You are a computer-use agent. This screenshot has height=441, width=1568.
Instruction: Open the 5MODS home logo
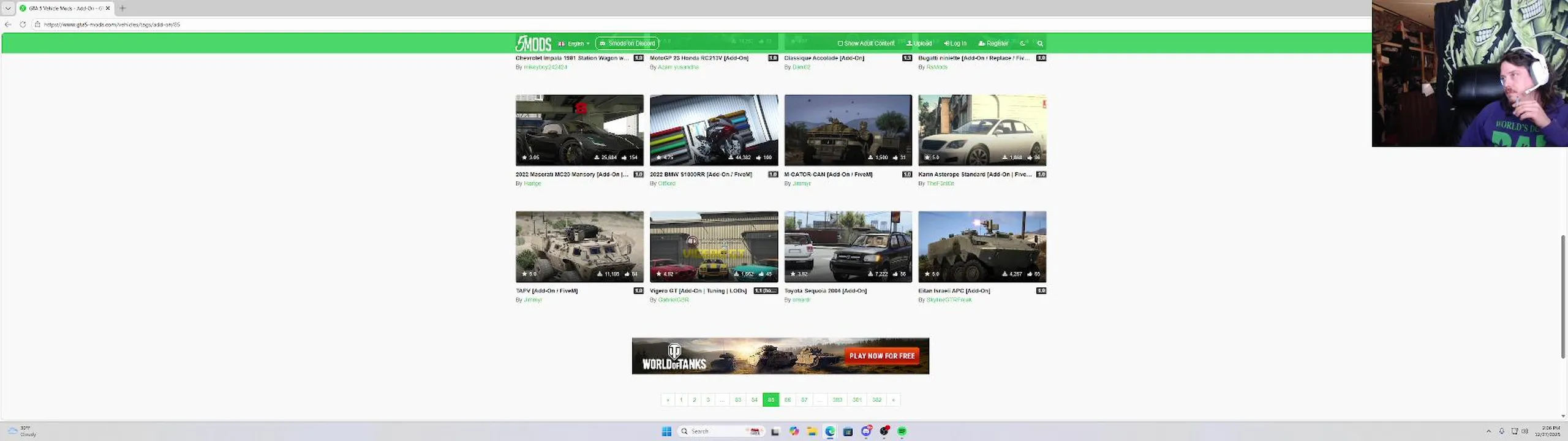click(x=533, y=43)
